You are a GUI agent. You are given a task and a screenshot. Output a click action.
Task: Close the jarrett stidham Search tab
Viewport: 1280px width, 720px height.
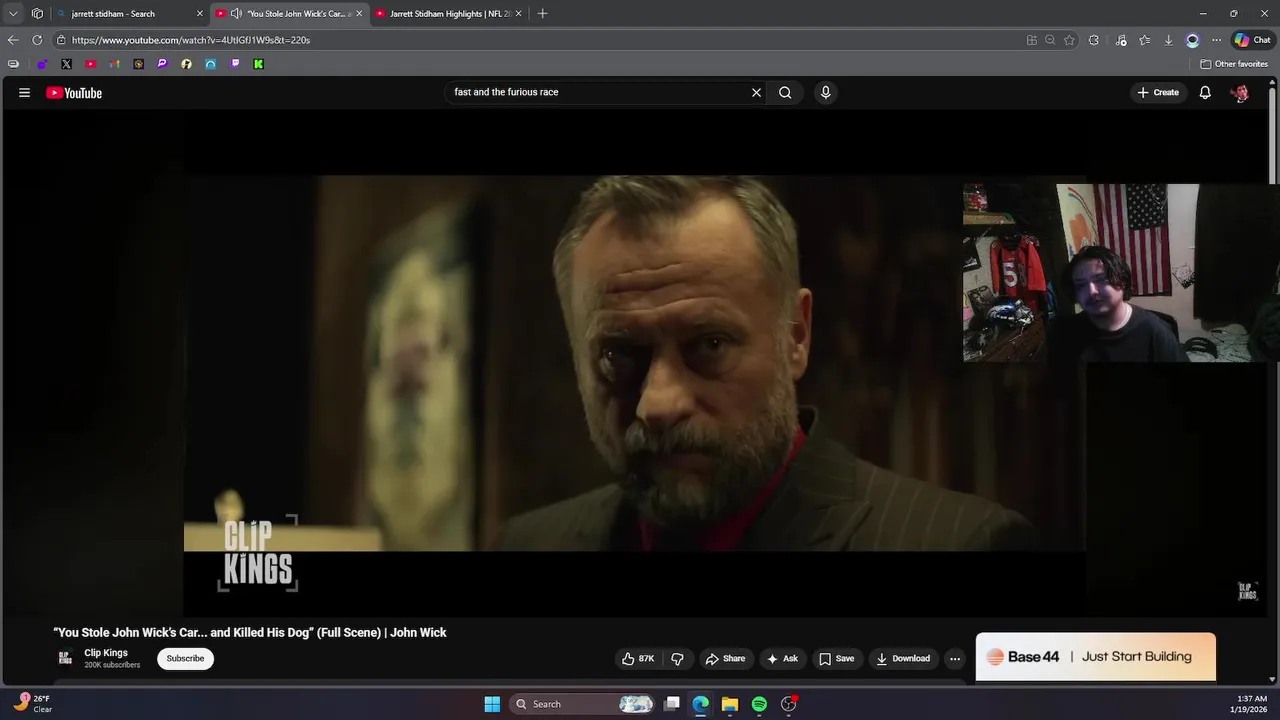pyautogui.click(x=200, y=14)
